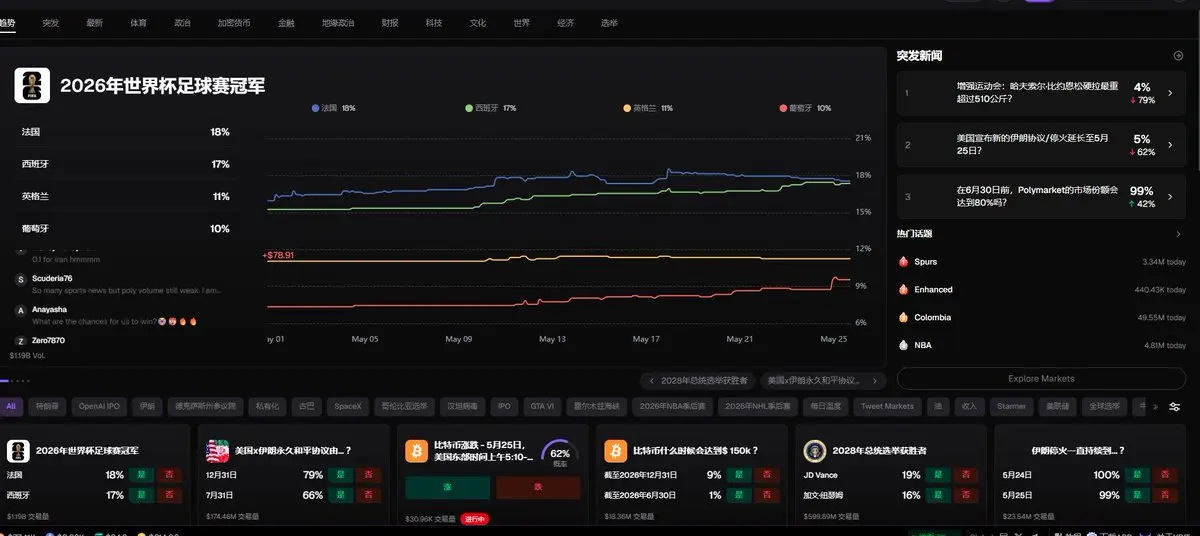The width and height of the screenshot is (1200, 536).
Task: Click the NBA flame icon
Action: tap(904, 346)
